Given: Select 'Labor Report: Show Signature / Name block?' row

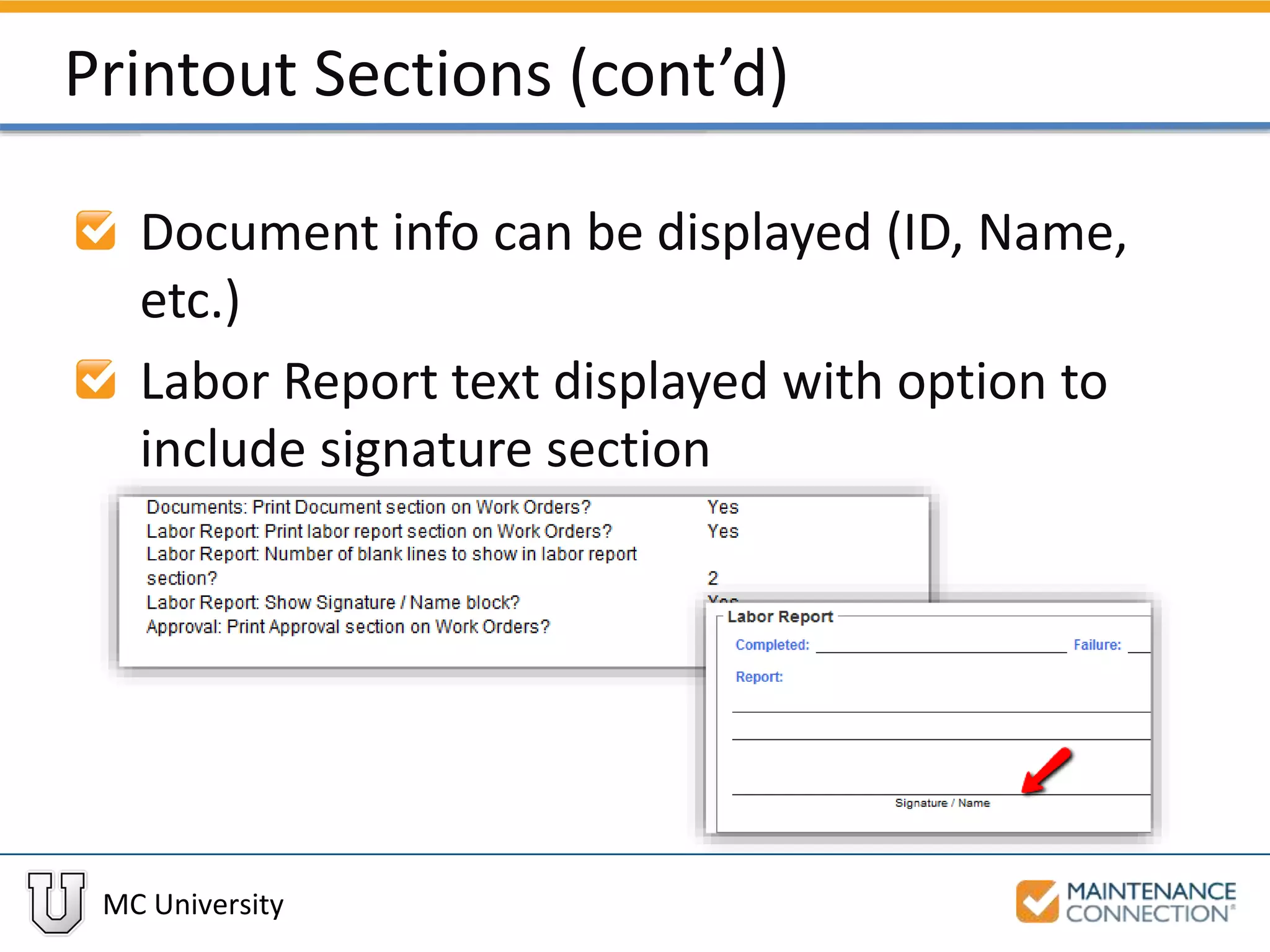Looking at the screenshot, I should click(x=333, y=602).
